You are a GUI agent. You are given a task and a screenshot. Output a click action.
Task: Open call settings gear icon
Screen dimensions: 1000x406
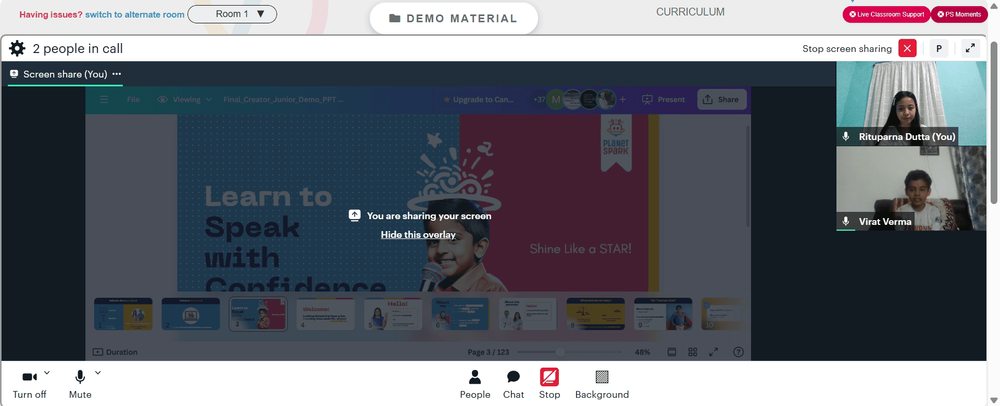17,48
